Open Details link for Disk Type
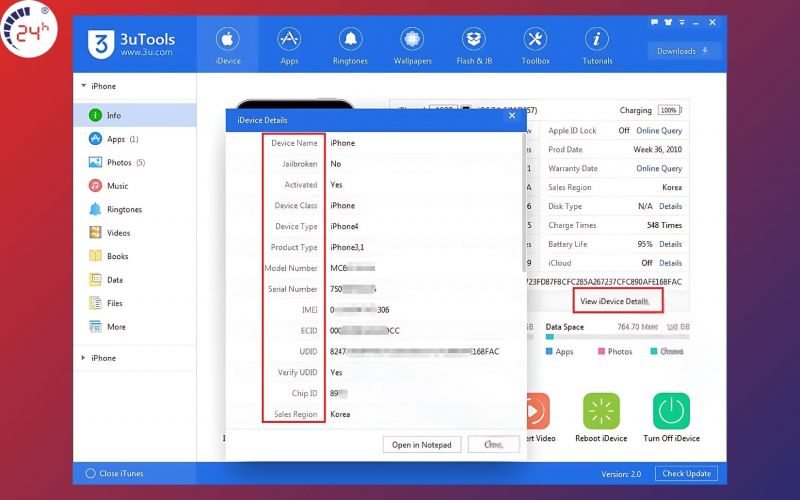Image resolution: width=800 pixels, height=500 pixels. [670, 206]
